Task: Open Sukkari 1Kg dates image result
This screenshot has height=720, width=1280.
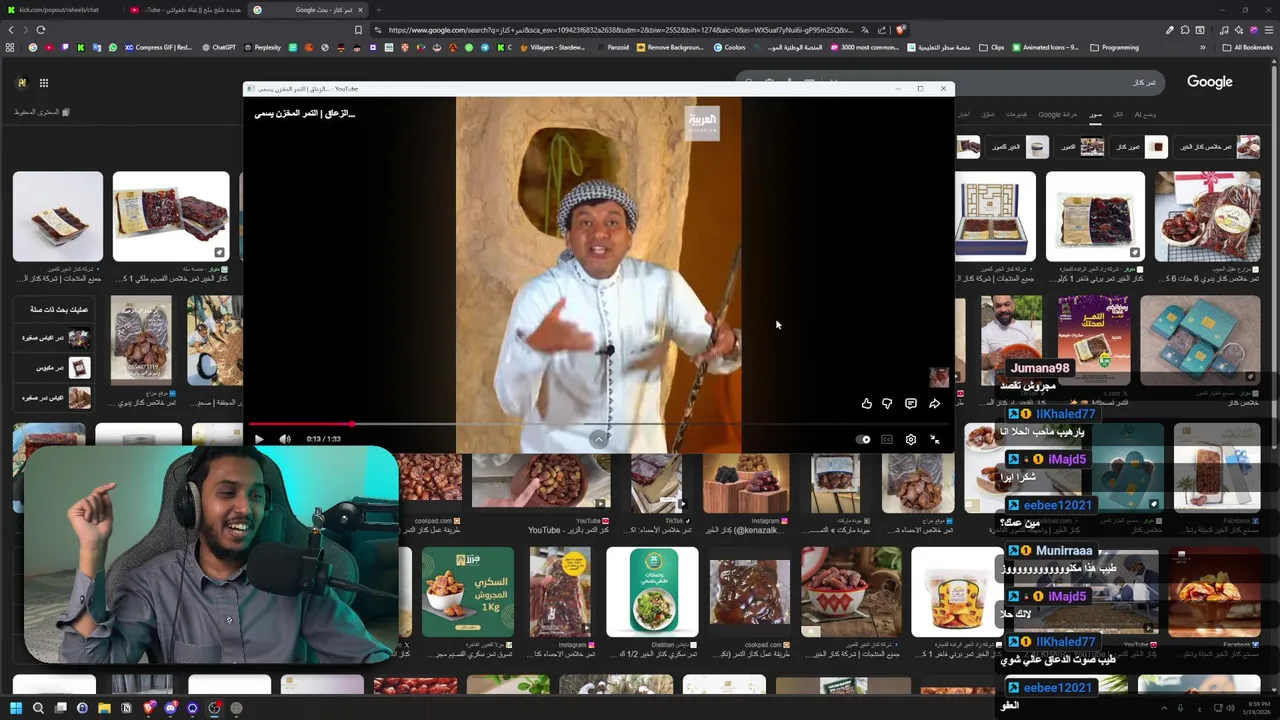Action: pyautogui.click(x=468, y=592)
